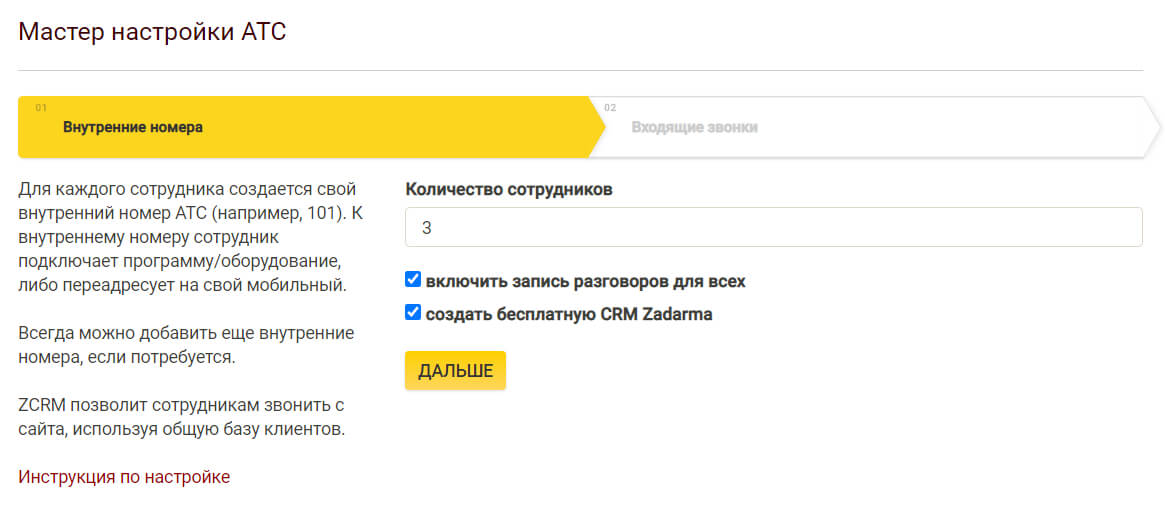The image size is (1165, 524).
Task: Click the Количество сотрудников field label
Action: click(508, 188)
